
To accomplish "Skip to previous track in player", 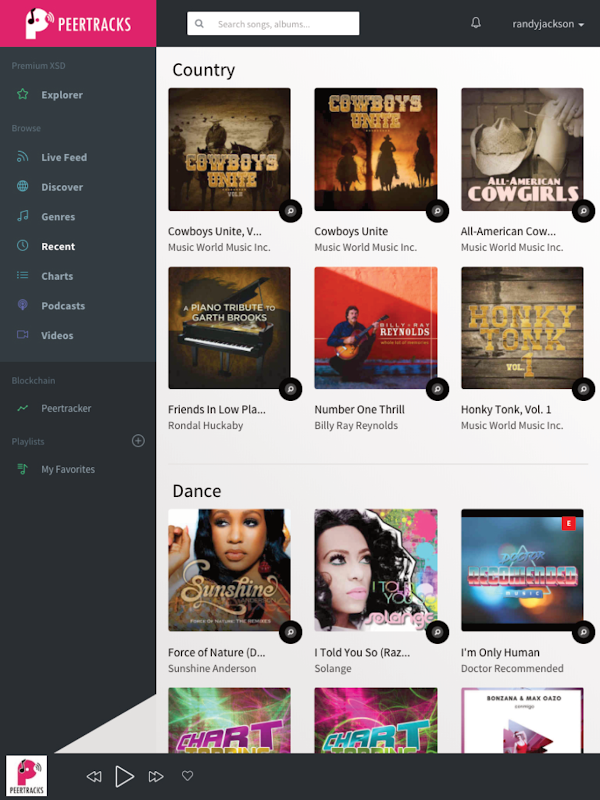I will [x=94, y=777].
